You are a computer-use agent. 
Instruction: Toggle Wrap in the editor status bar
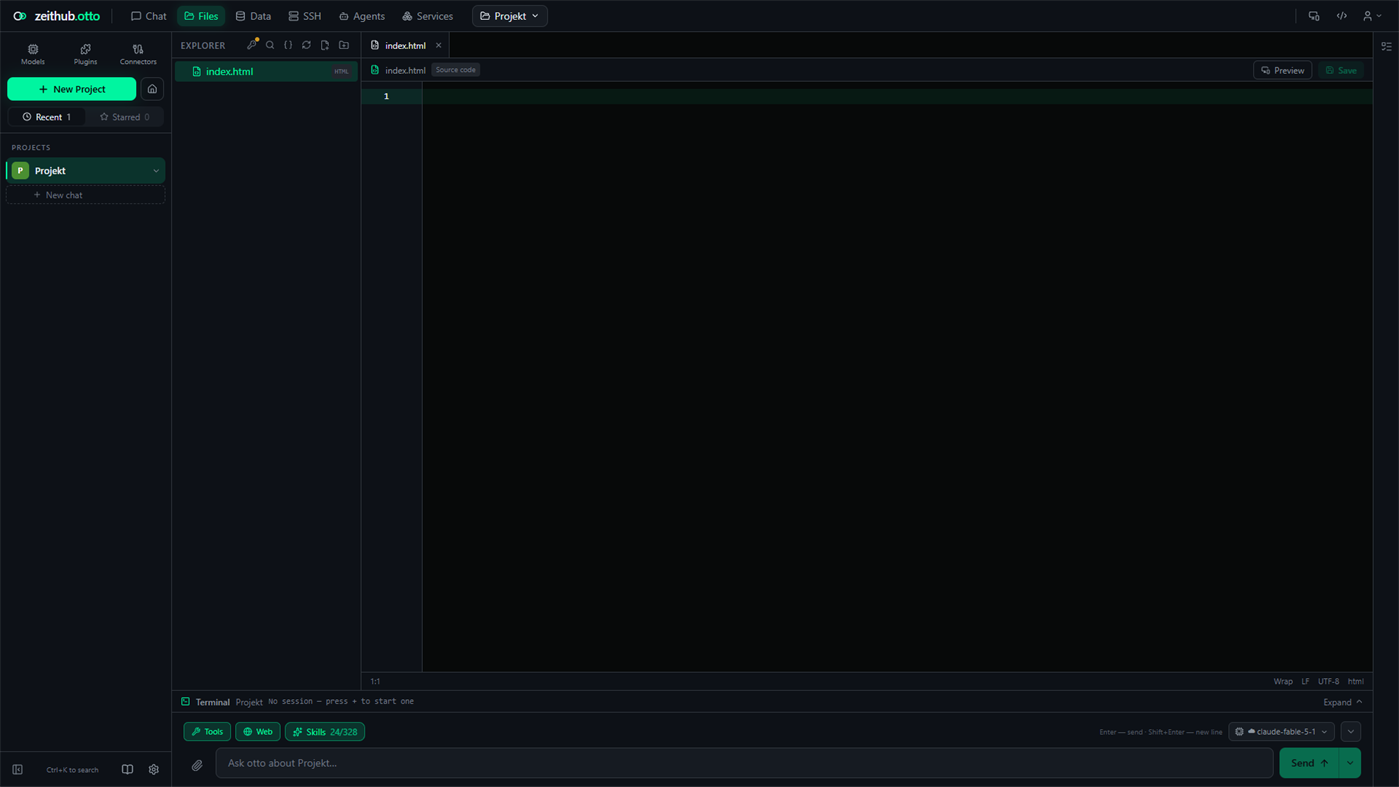1283,681
